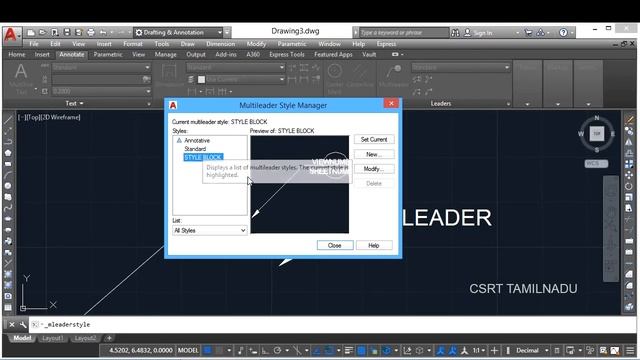Select the Annotative style in list
Viewport: 640px width, 360px height.
[197, 140]
